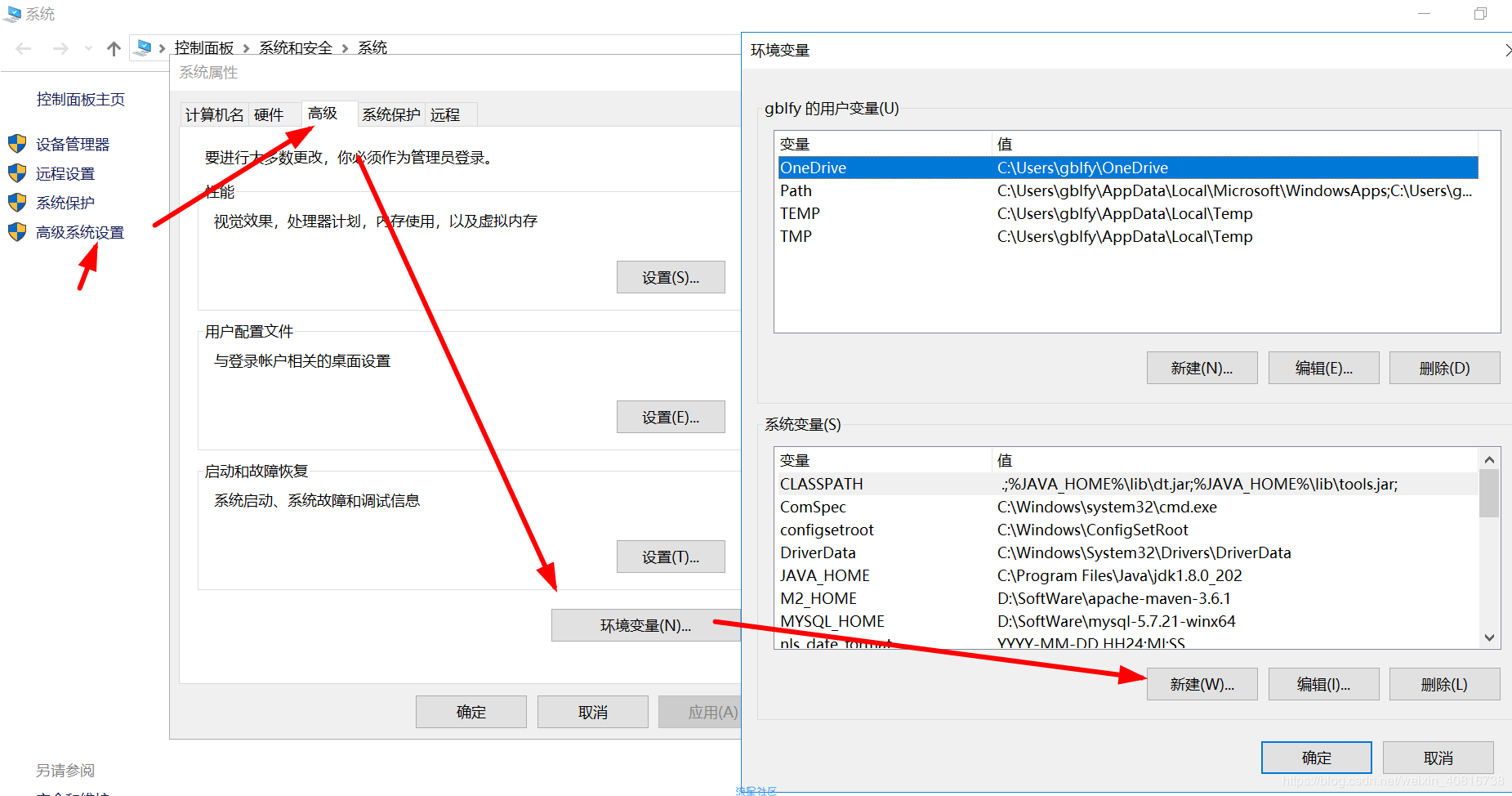Open performance 设置(S)... button

671,278
